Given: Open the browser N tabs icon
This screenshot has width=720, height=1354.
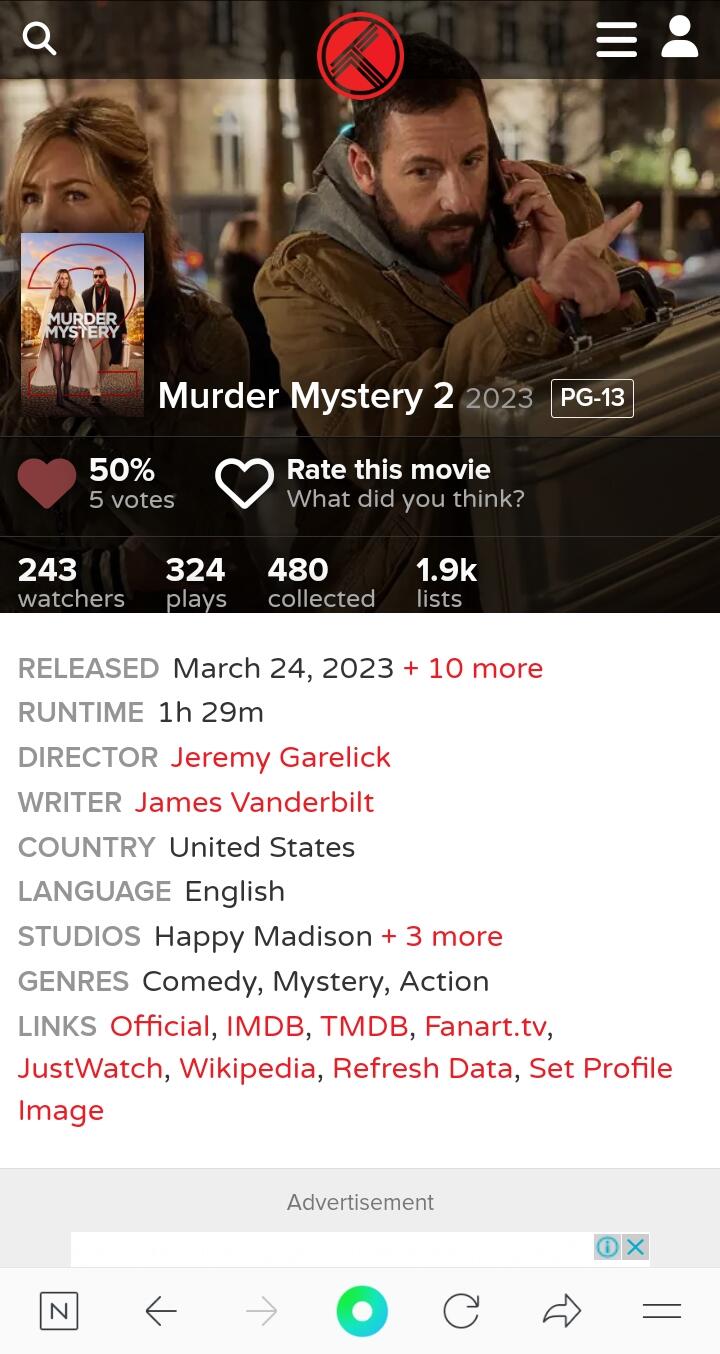Looking at the screenshot, I should pyautogui.click(x=59, y=1310).
